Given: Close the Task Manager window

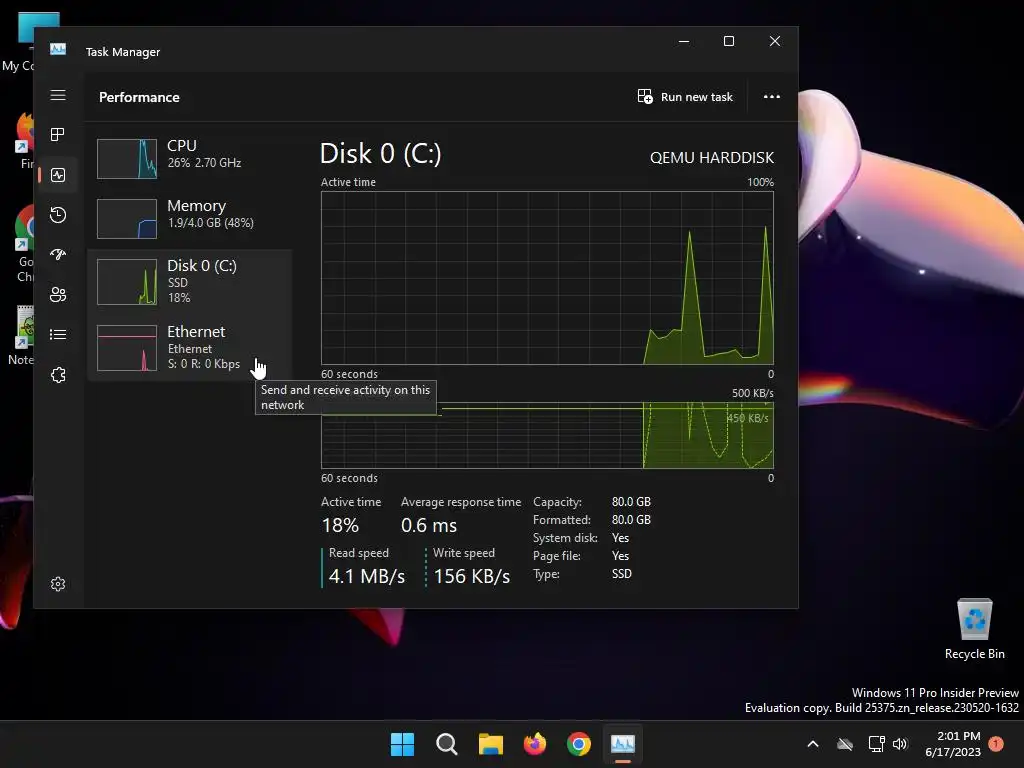Looking at the screenshot, I should tap(775, 41).
